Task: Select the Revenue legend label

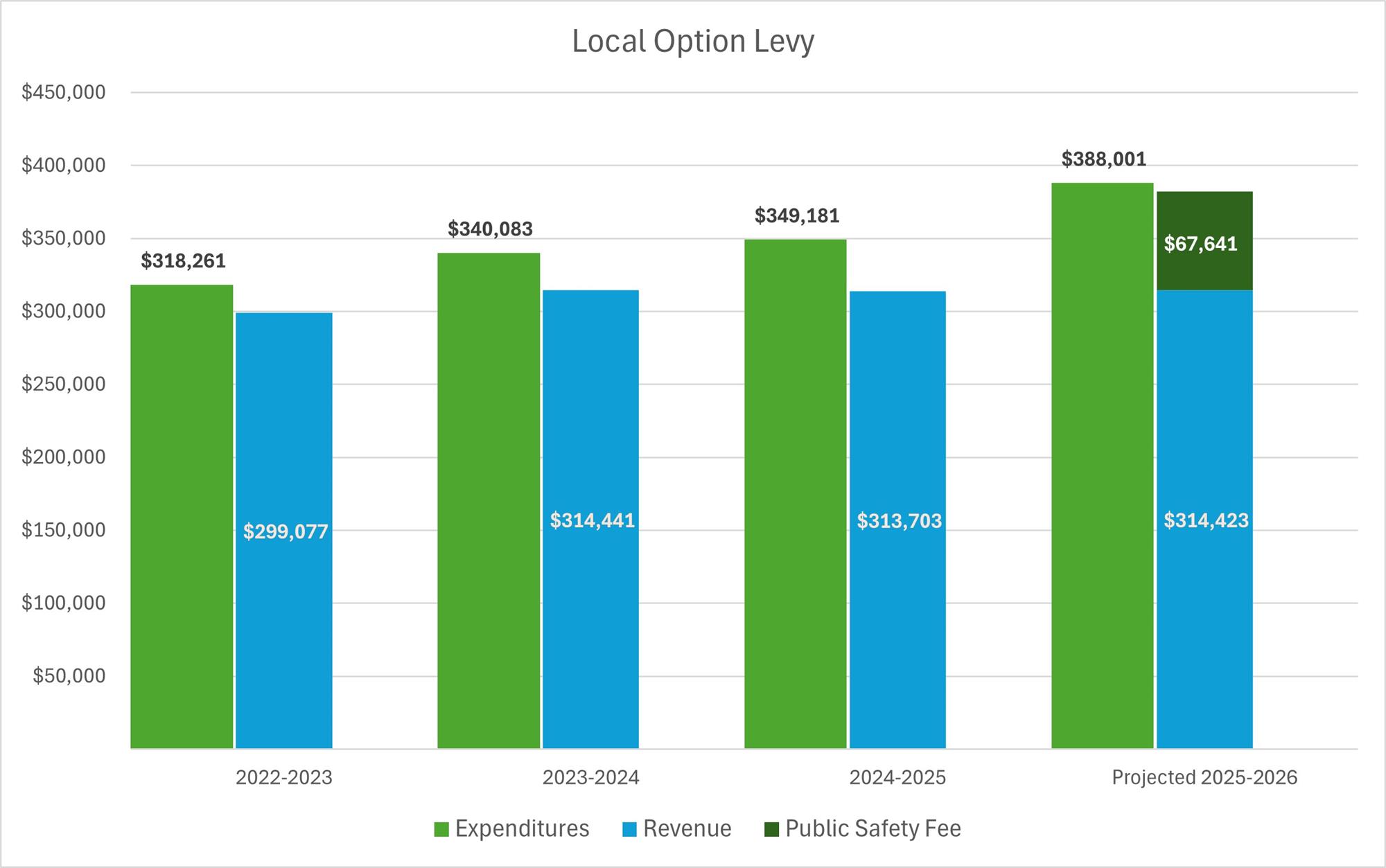Action: (687, 829)
